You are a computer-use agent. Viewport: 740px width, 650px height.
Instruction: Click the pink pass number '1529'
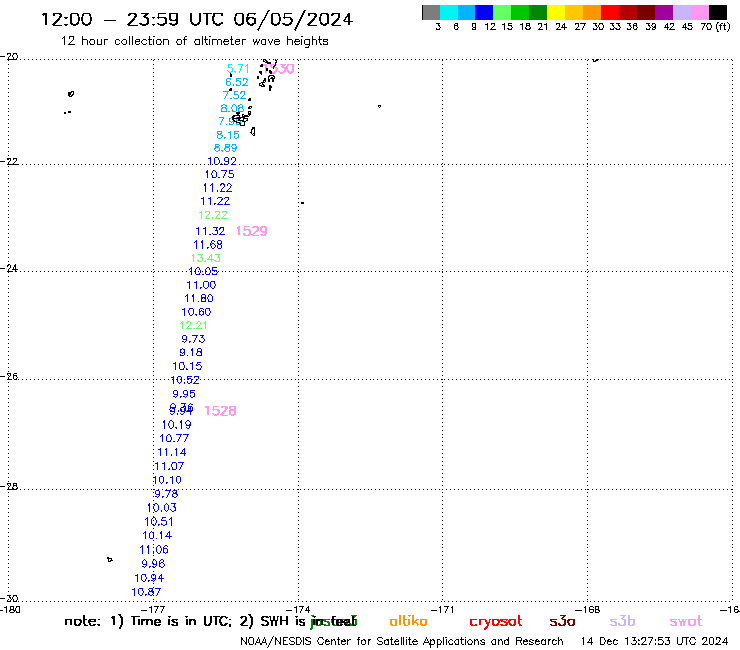click(252, 231)
